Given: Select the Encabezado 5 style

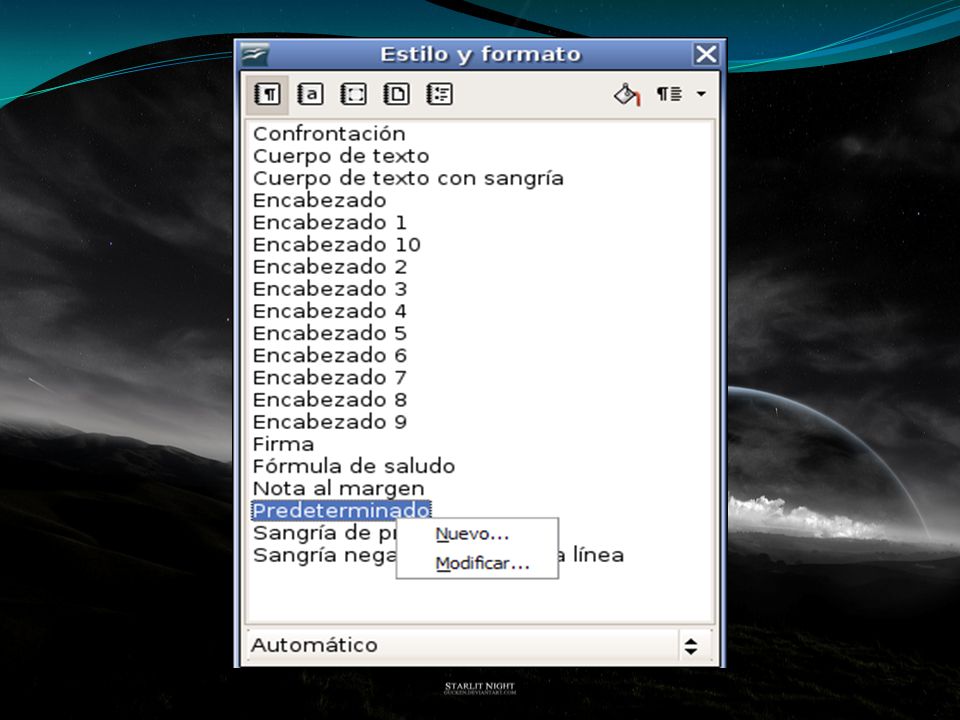Looking at the screenshot, I should pyautogui.click(x=329, y=333).
